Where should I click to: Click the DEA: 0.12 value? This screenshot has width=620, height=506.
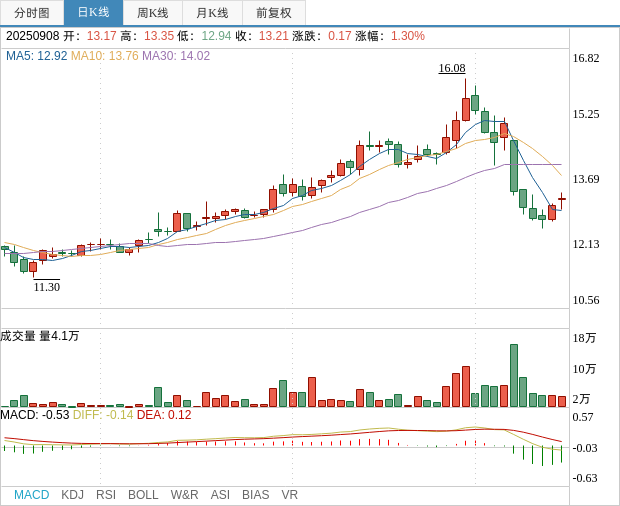[x=164, y=415]
